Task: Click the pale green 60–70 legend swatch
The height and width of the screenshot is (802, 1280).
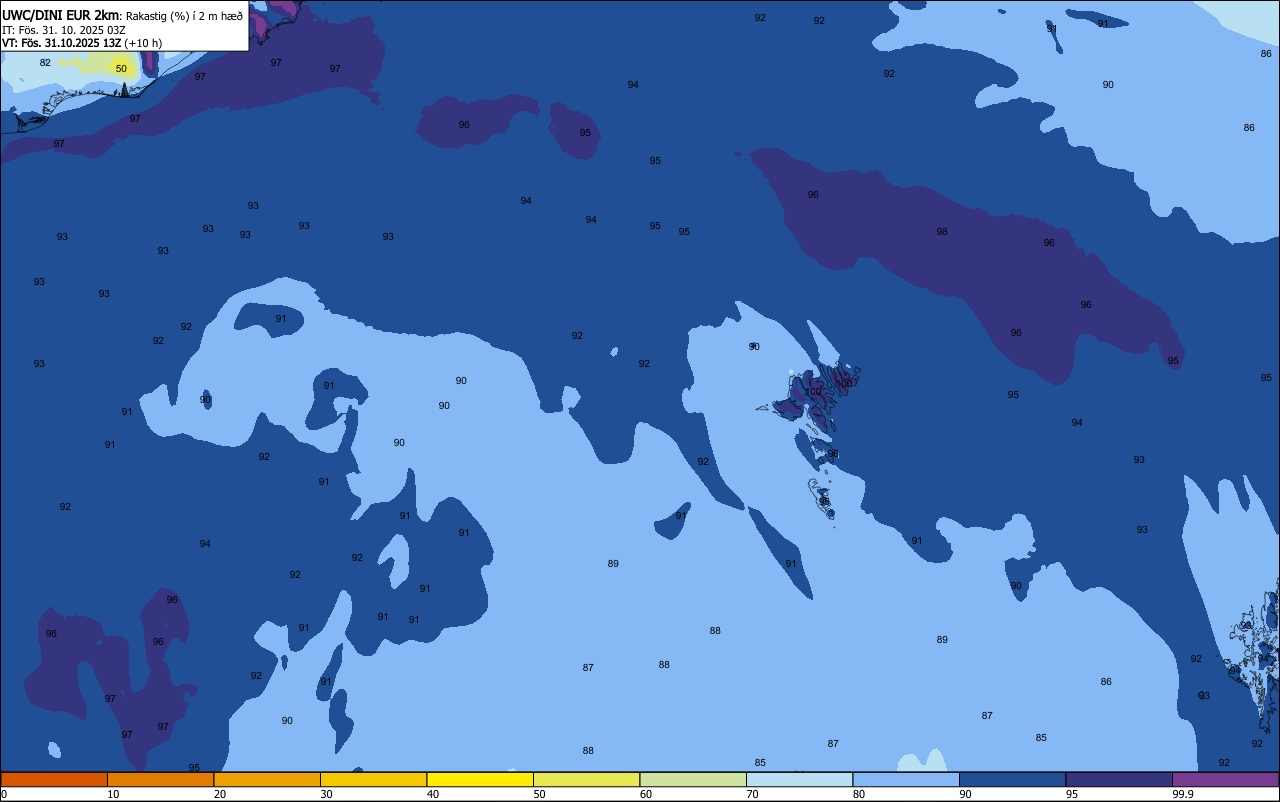Action: point(693,779)
